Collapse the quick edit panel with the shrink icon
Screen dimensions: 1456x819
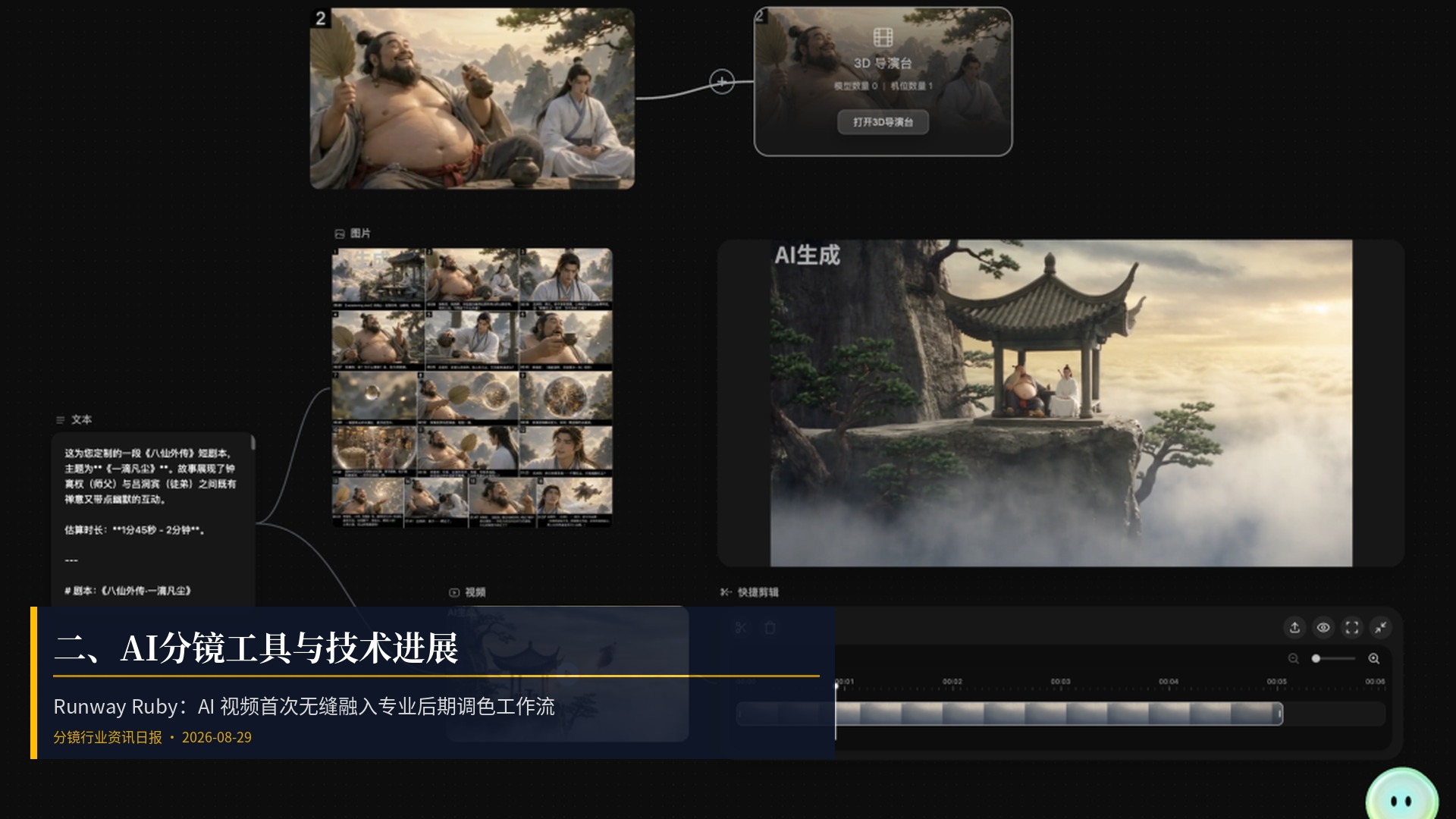1381,627
